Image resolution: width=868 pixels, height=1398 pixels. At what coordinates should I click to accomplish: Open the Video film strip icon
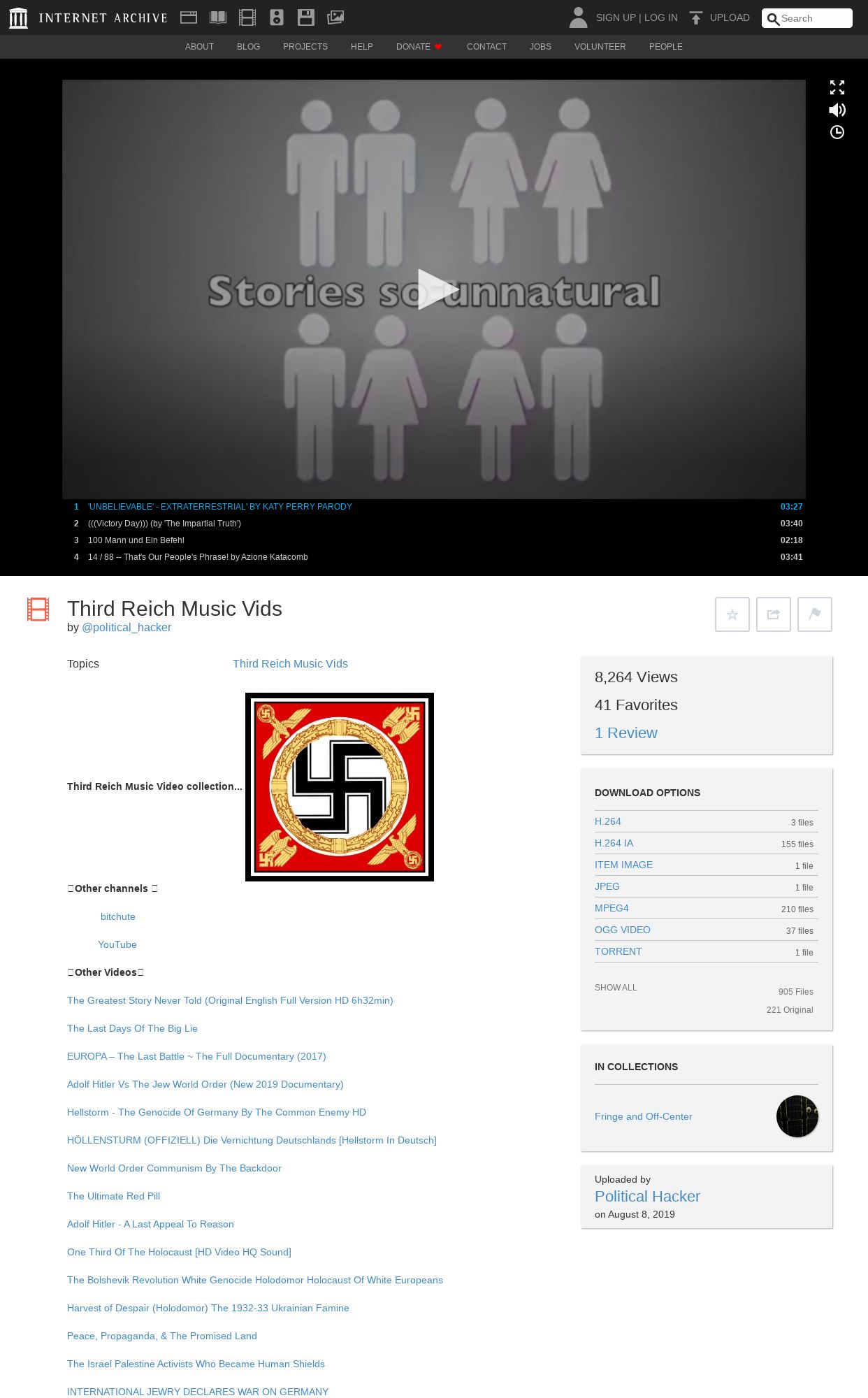247,17
